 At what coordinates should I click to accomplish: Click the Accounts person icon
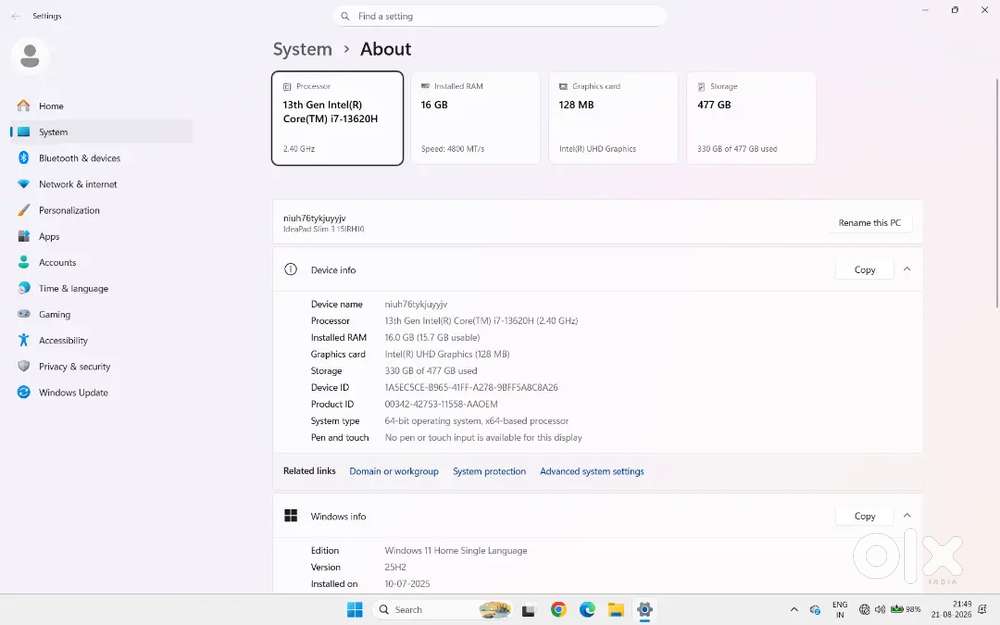[24, 262]
